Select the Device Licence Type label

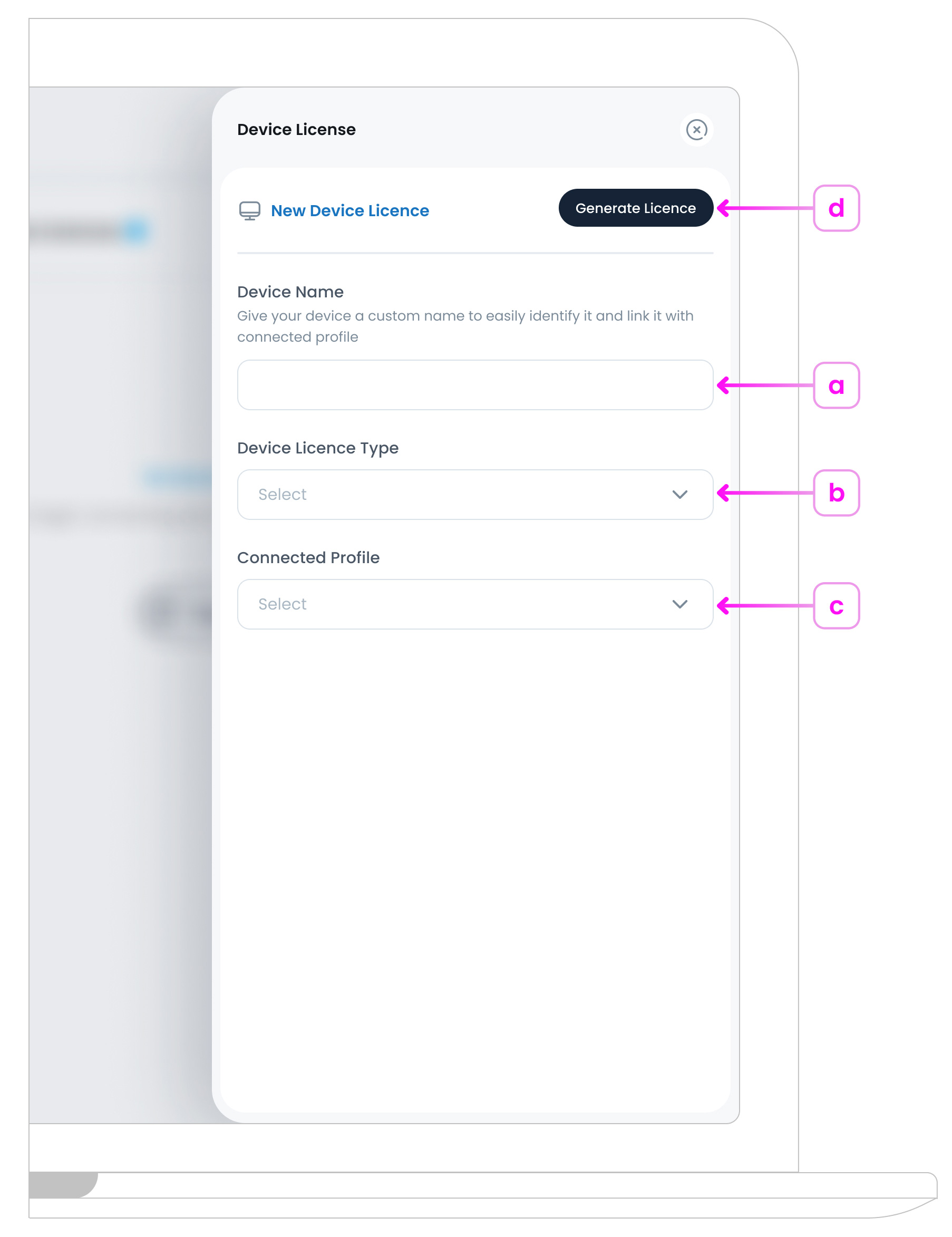pyautogui.click(x=318, y=448)
